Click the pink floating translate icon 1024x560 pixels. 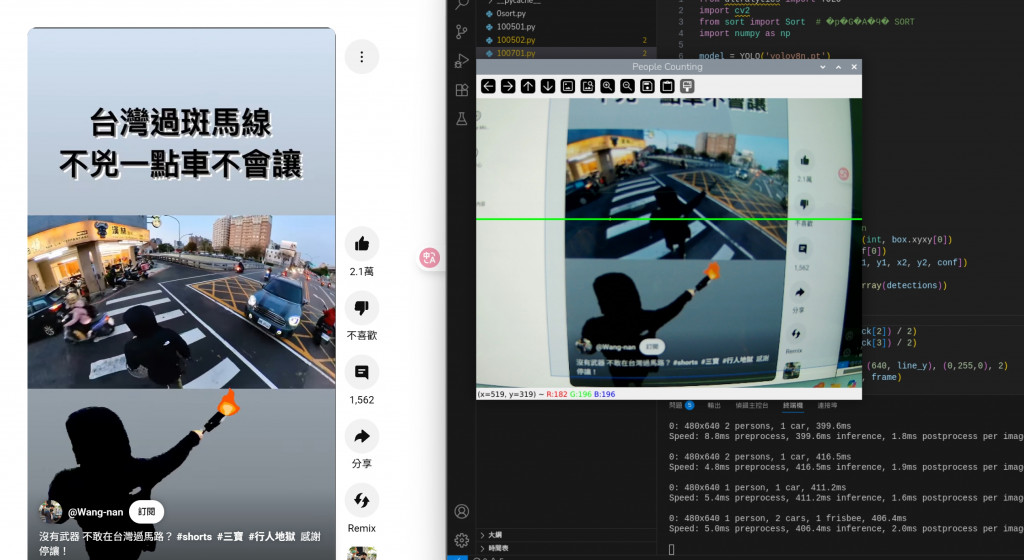(x=429, y=258)
